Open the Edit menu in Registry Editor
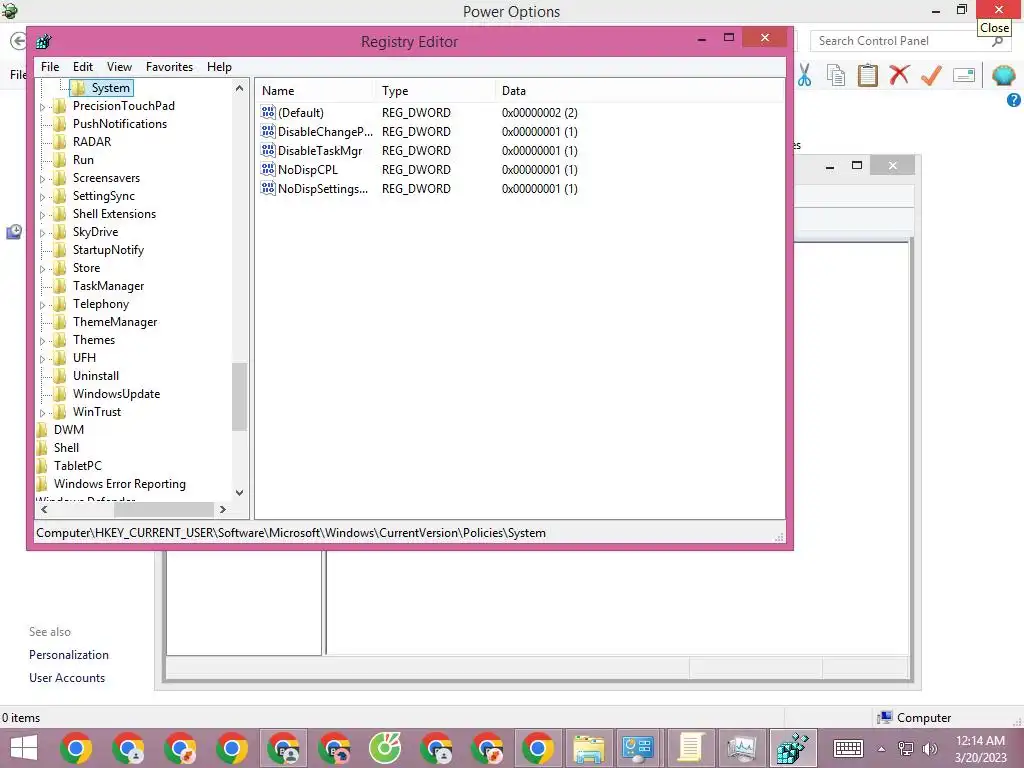The image size is (1024, 768). [x=82, y=67]
